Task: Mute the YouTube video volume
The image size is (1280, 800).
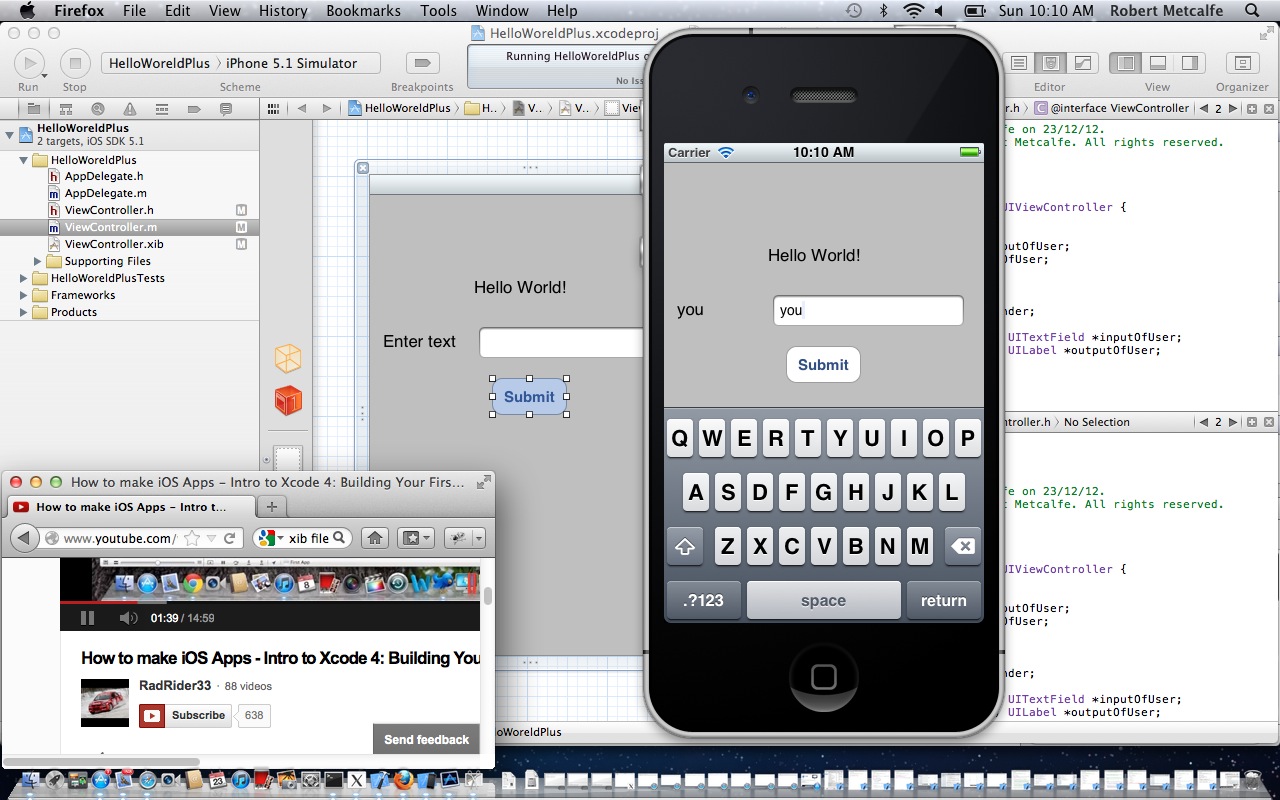Action: pyautogui.click(x=128, y=618)
